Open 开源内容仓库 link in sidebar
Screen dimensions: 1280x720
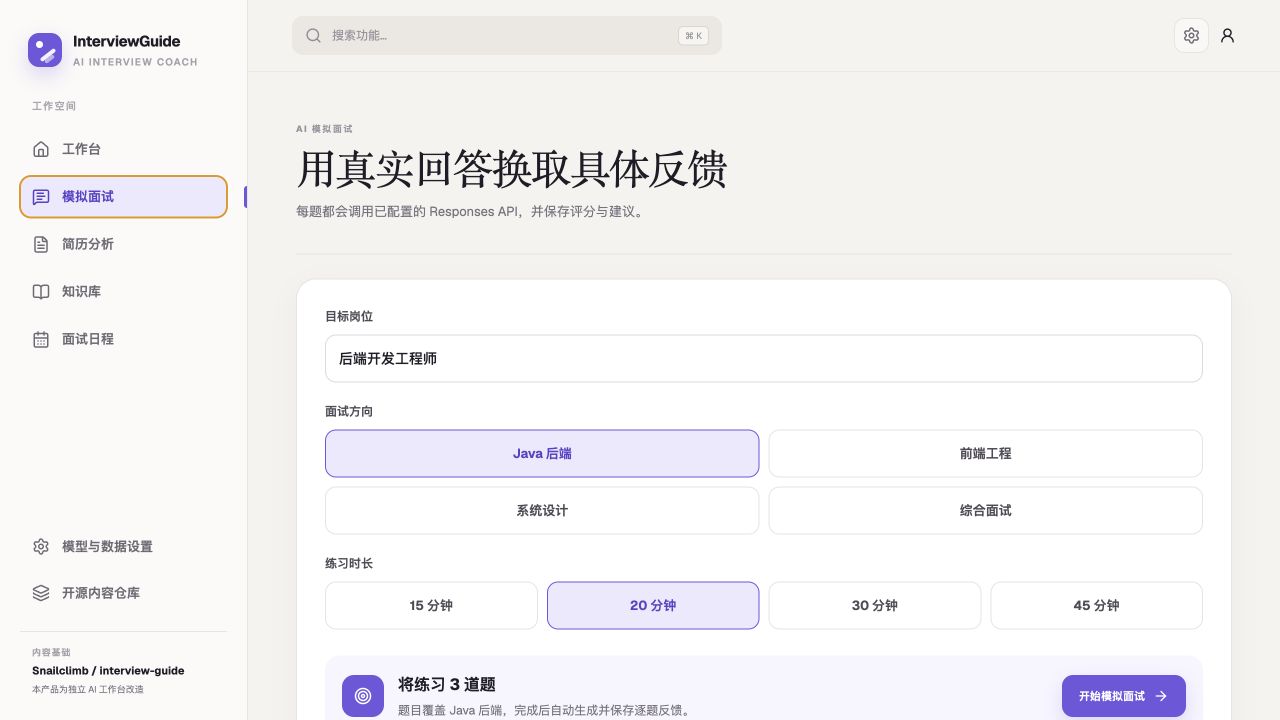[x=123, y=593]
